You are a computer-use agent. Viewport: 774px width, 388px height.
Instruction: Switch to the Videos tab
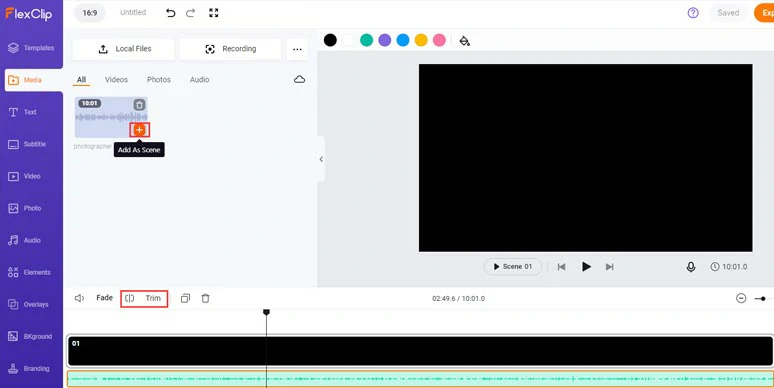coord(116,79)
